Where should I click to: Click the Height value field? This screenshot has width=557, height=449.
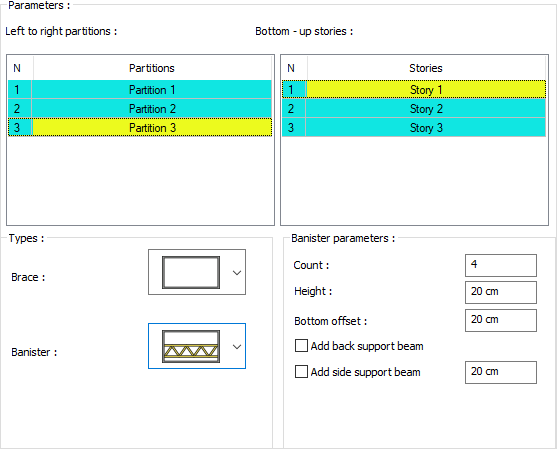(x=501, y=292)
